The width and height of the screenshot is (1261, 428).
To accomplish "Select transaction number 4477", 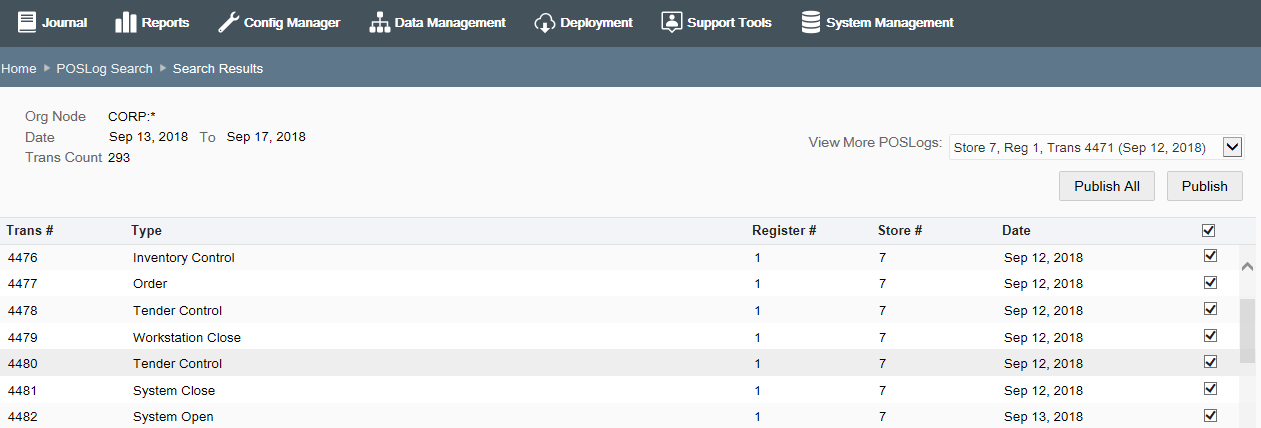I will [x=23, y=283].
